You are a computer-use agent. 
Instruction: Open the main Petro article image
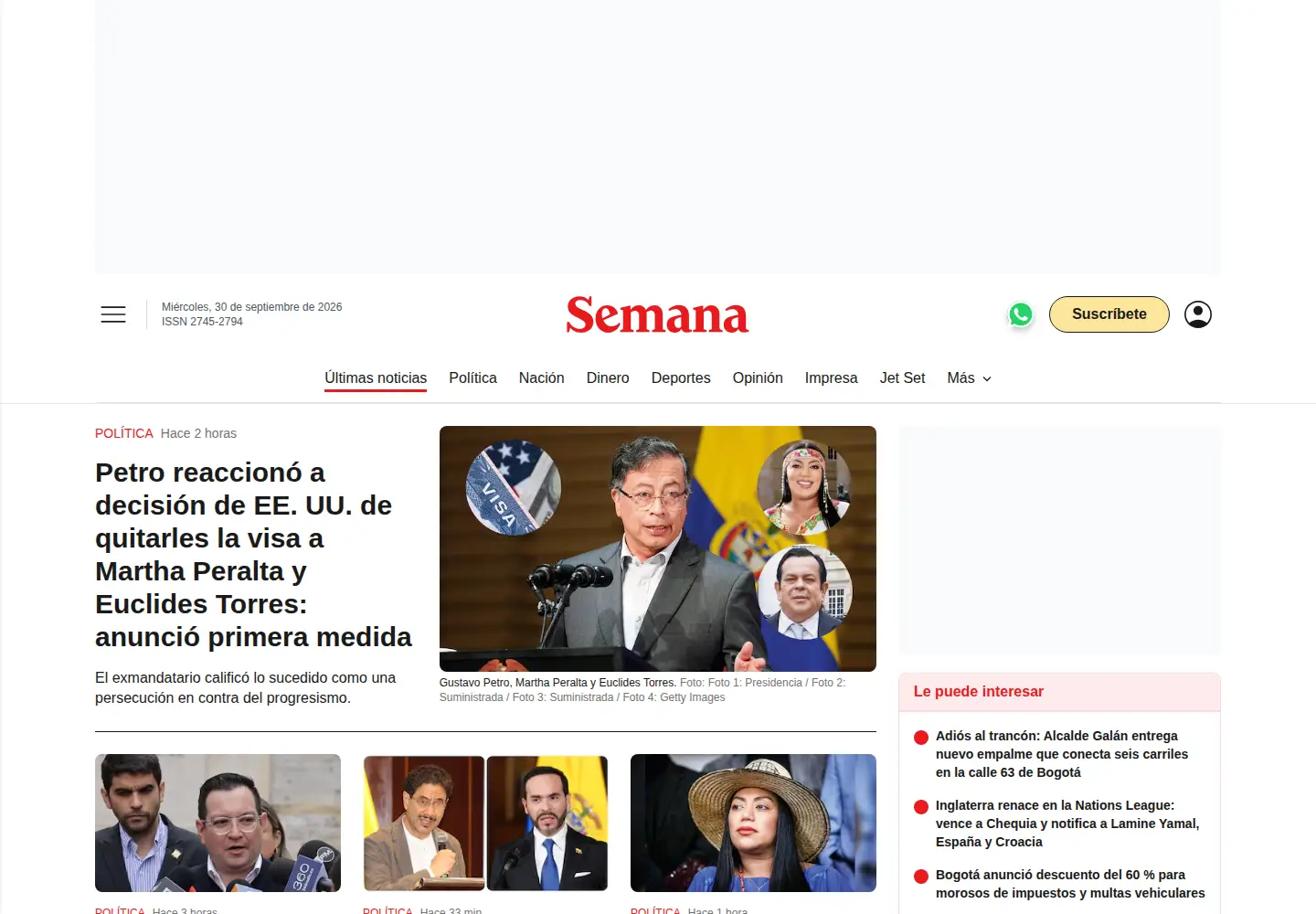[658, 548]
